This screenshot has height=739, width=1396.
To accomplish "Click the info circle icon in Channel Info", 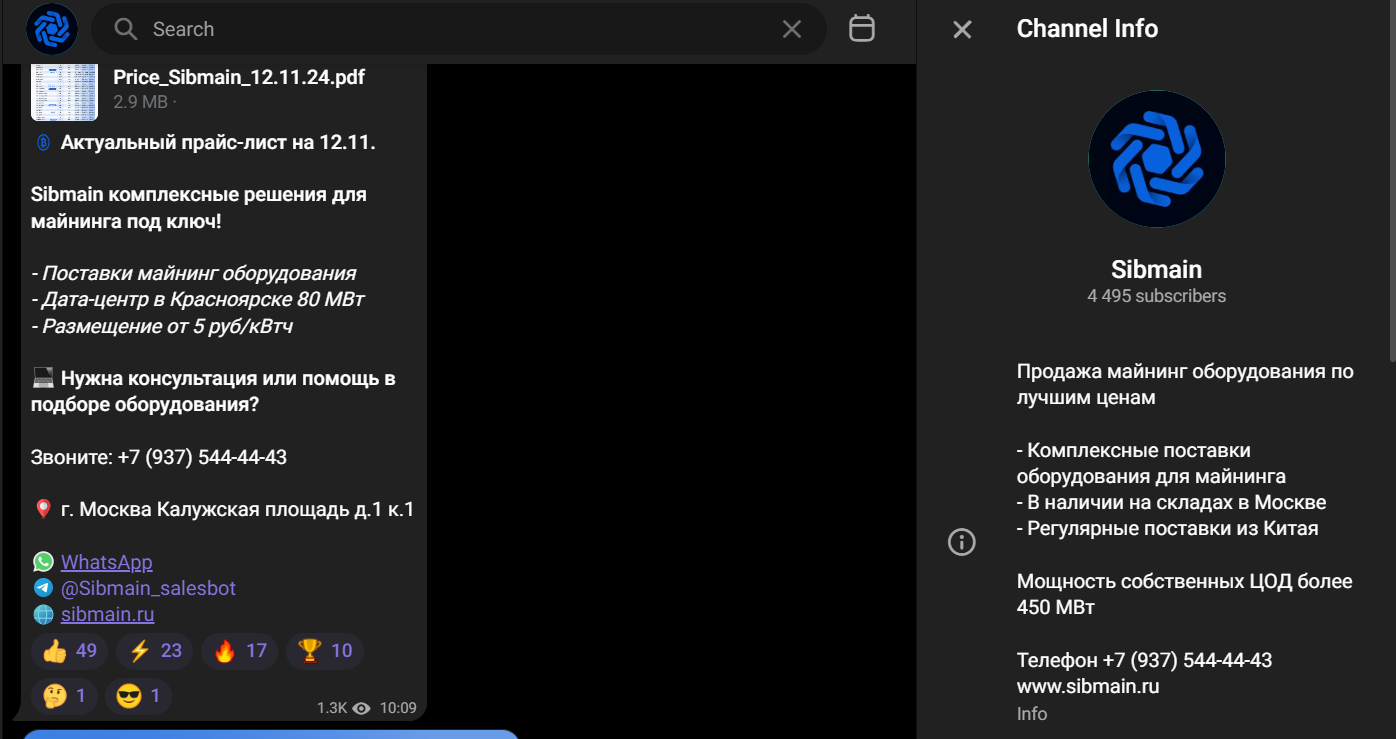I will pyautogui.click(x=962, y=542).
